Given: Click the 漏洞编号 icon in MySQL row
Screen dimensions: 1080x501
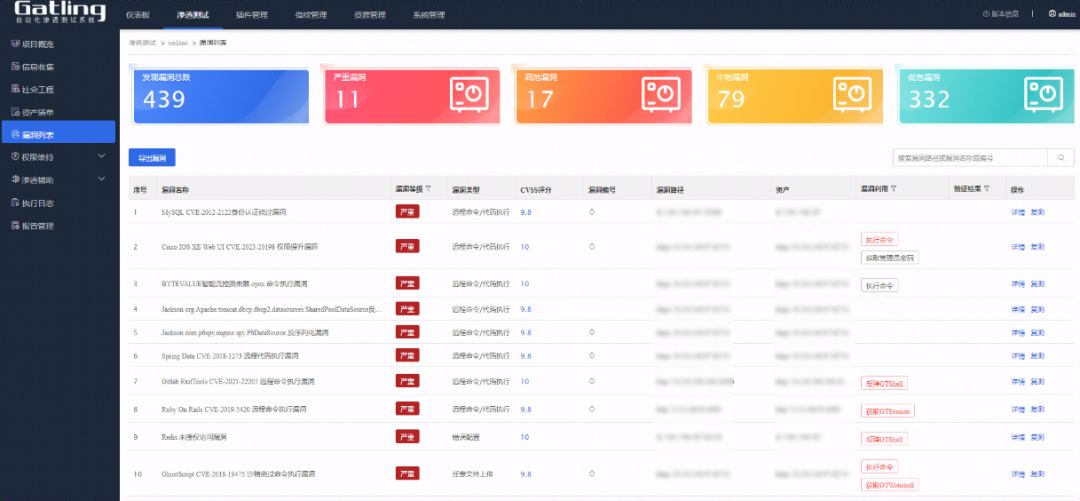Looking at the screenshot, I should (591, 212).
